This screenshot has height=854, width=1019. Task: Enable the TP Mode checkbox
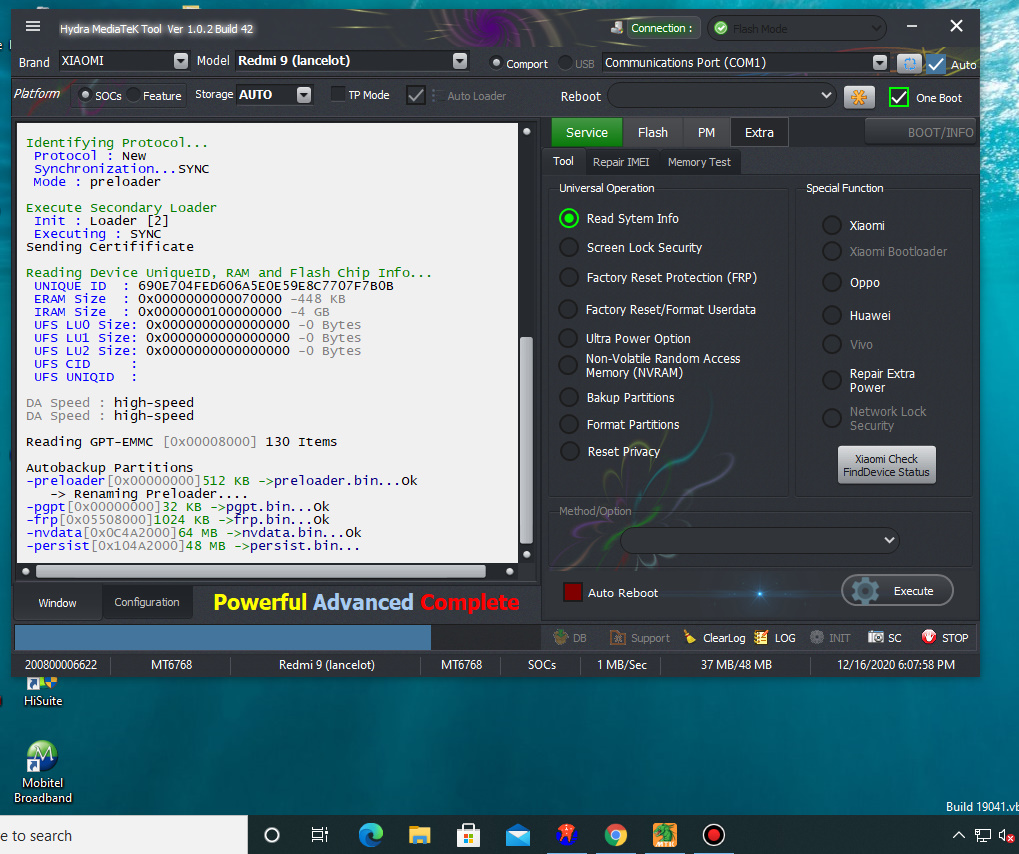click(338, 95)
